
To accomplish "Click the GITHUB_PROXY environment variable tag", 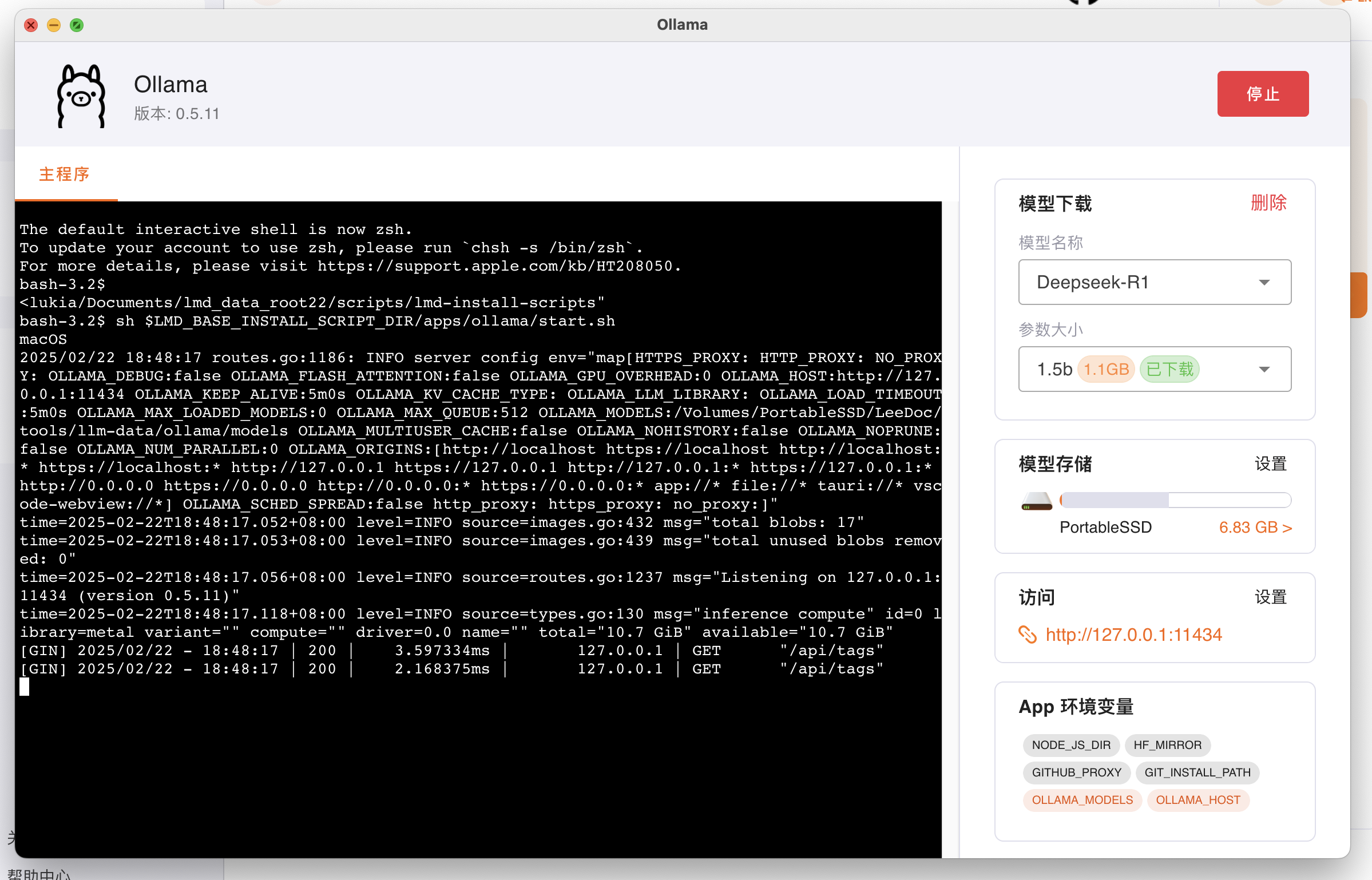I will click(1076, 772).
